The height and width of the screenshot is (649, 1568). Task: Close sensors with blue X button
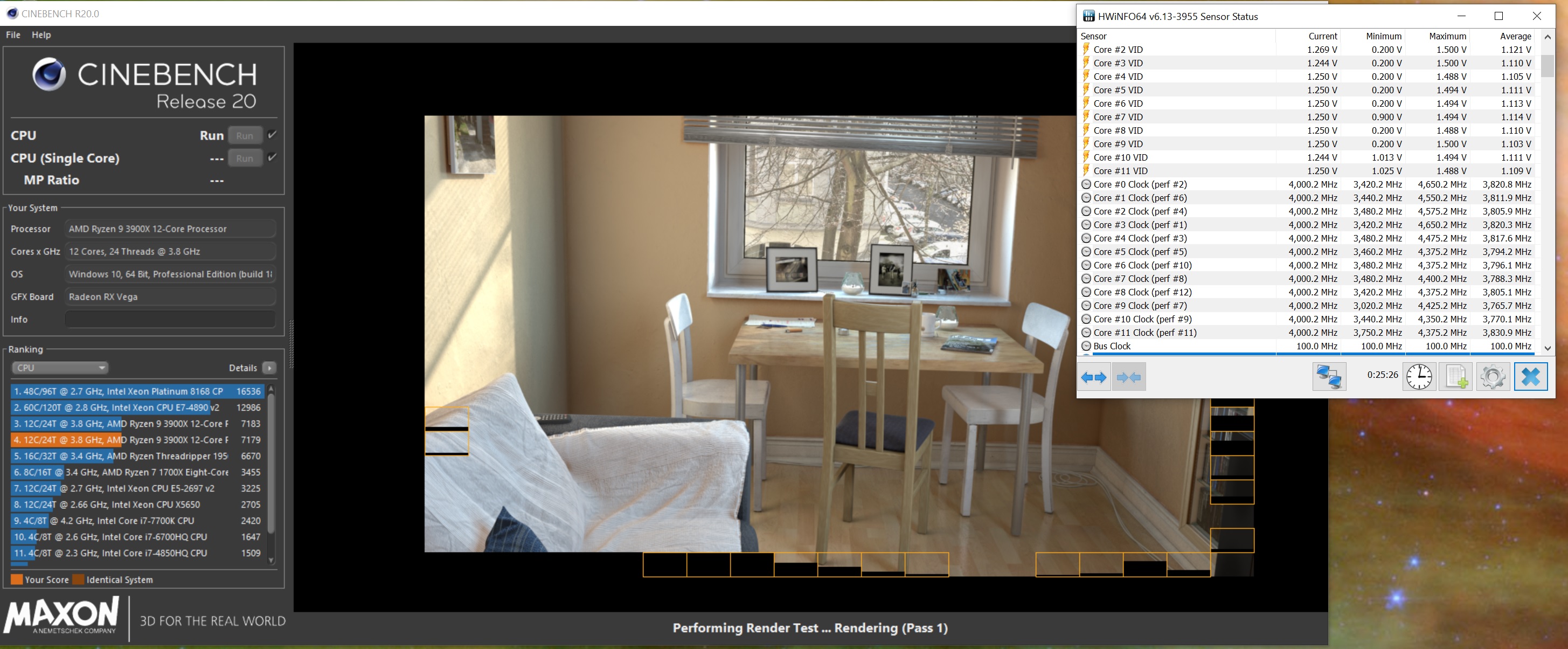pyautogui.click(x=1530, y=377)
